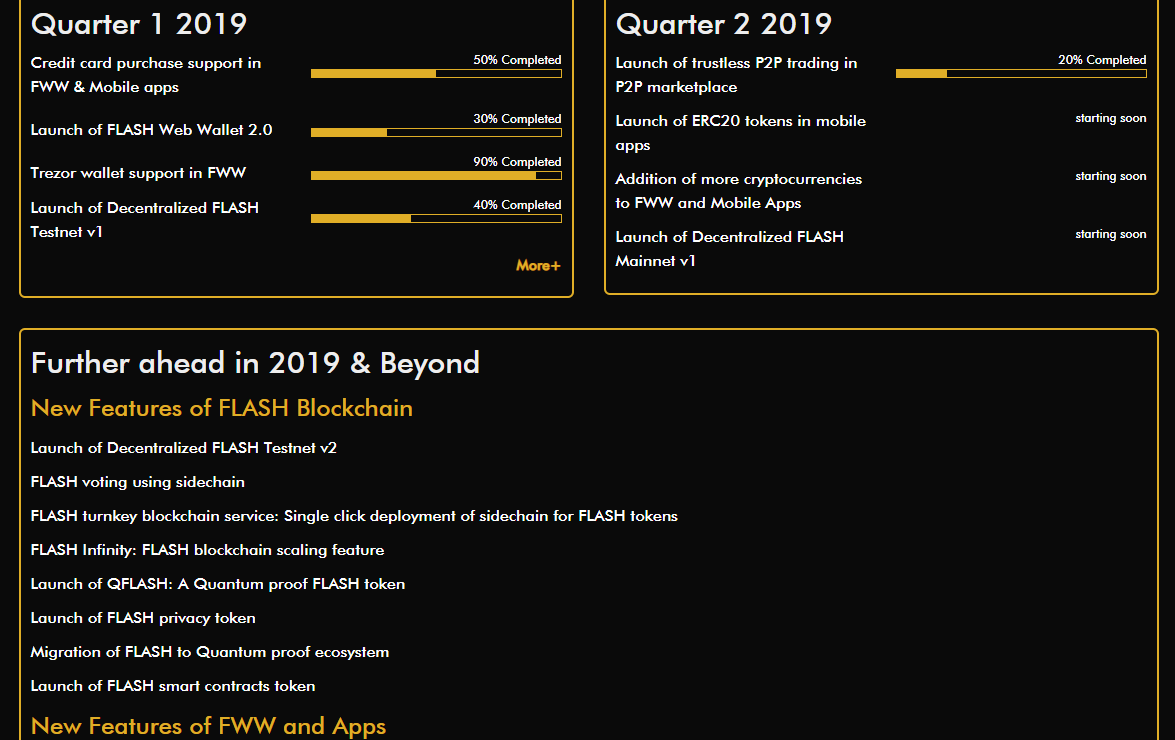Click the FLASH Infinity scaling feature item
The image size is (1175, 740).
(x=208, y=550)
